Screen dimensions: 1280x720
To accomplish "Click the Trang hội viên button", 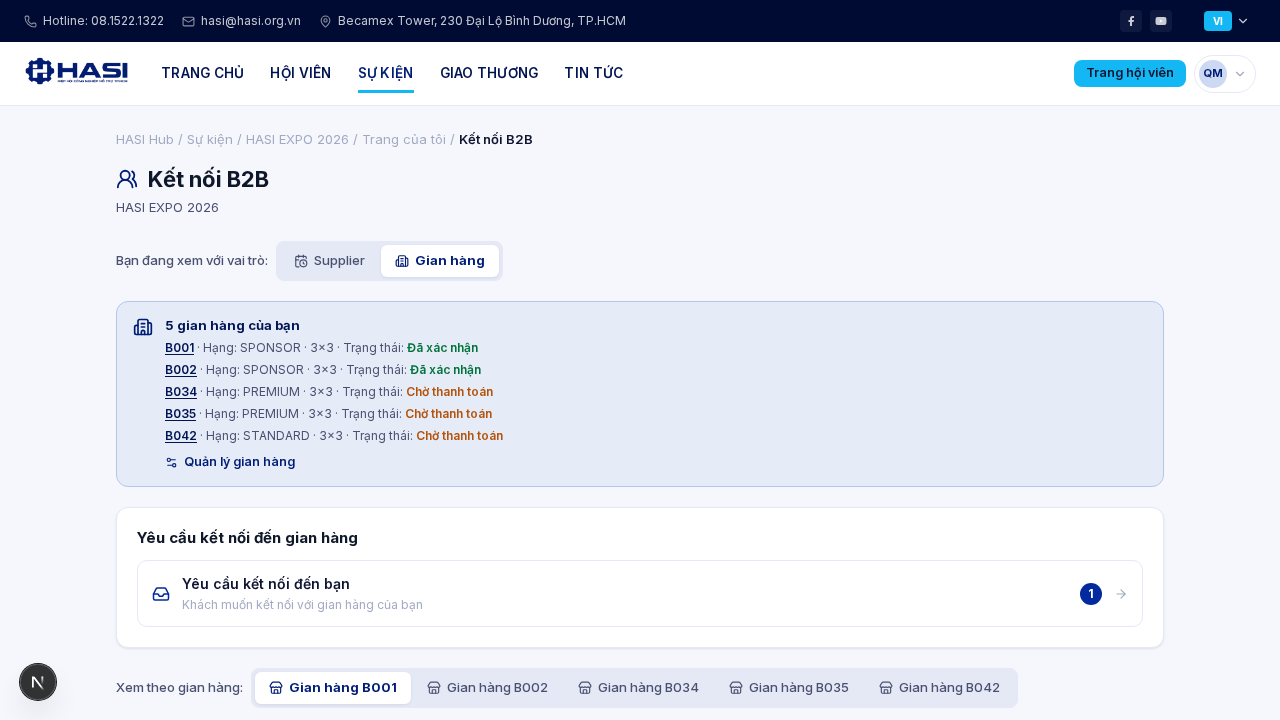I will [1130, 73].
